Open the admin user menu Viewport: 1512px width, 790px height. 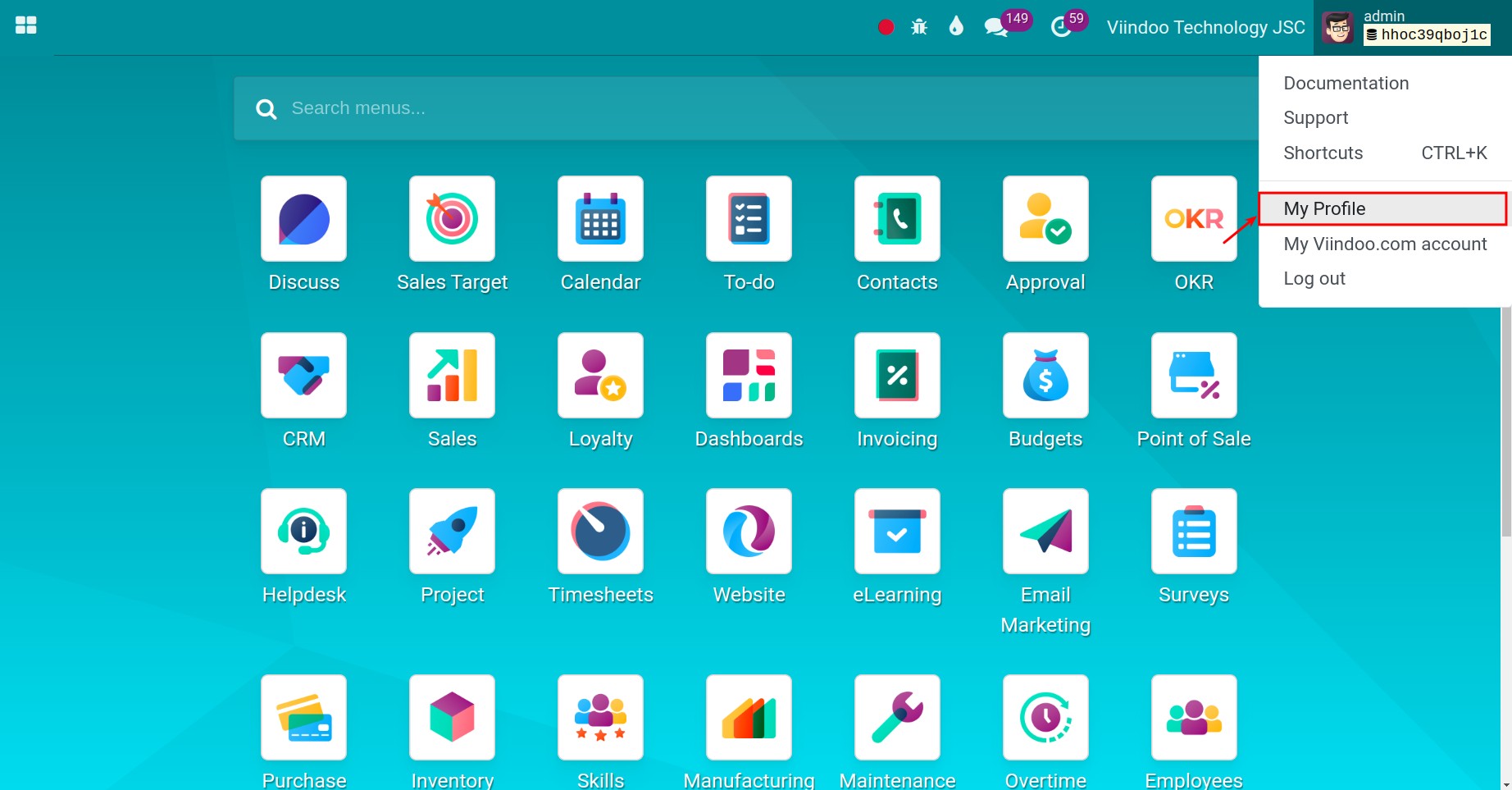(x=1413, y=28)
